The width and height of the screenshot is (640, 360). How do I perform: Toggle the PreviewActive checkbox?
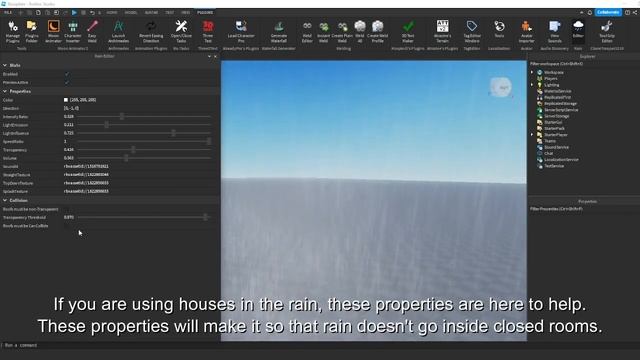click(x=67, y=82)
